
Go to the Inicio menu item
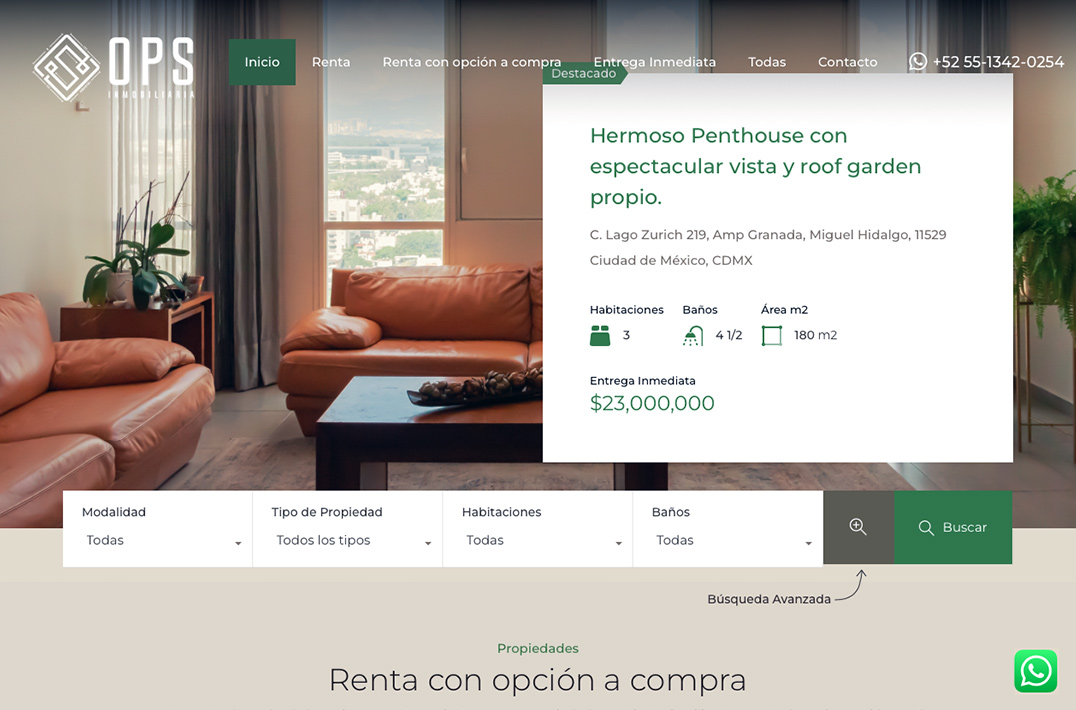tap(262, 62)
